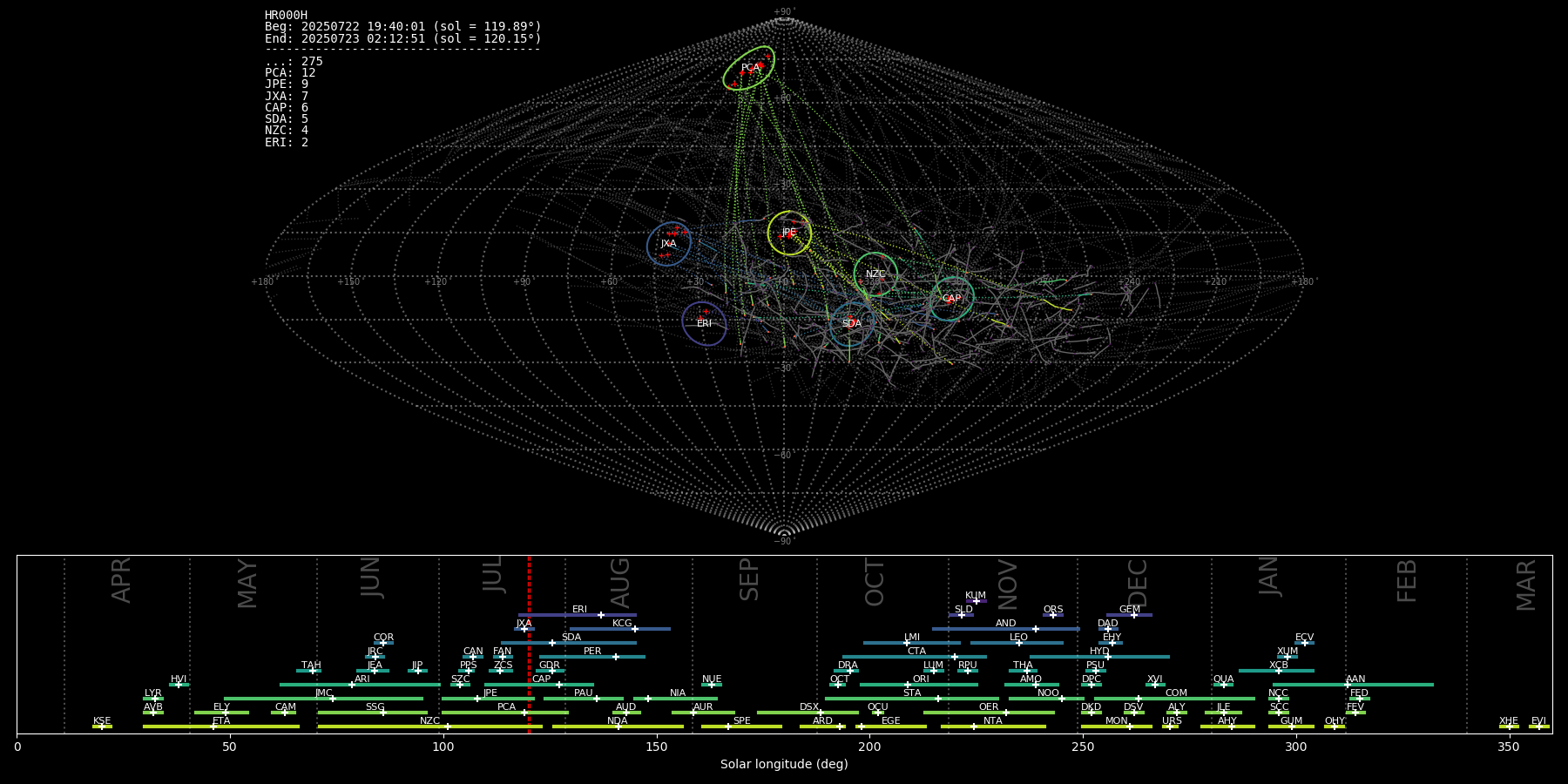Click the PAU shower bar in the timeline
Image resolution: width=1568 pixels, height=784 pixels.
[x=583, y=699]
